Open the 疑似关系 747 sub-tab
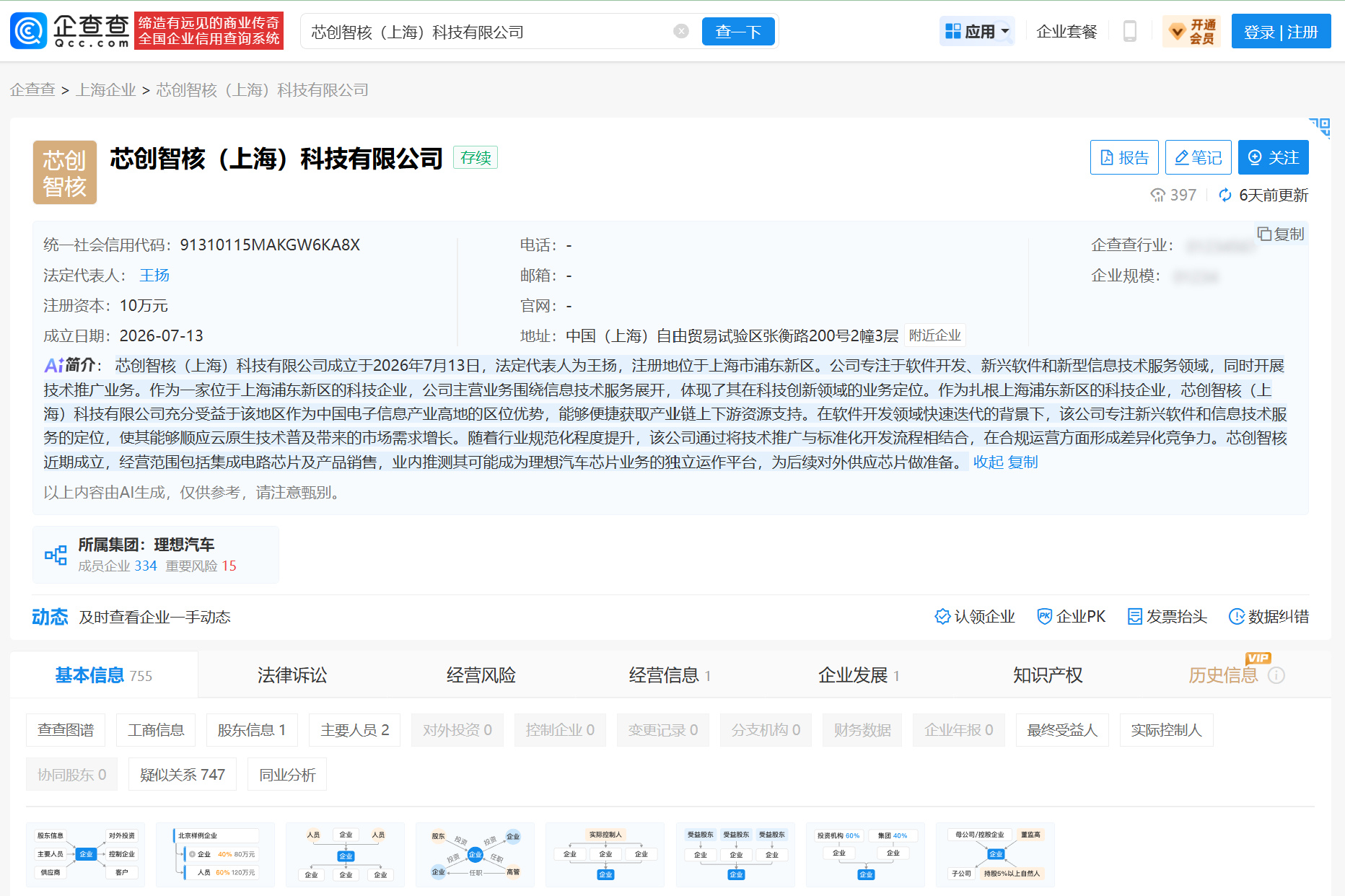Viewport: 1345px width, 896px height. [x=183, y=774]
